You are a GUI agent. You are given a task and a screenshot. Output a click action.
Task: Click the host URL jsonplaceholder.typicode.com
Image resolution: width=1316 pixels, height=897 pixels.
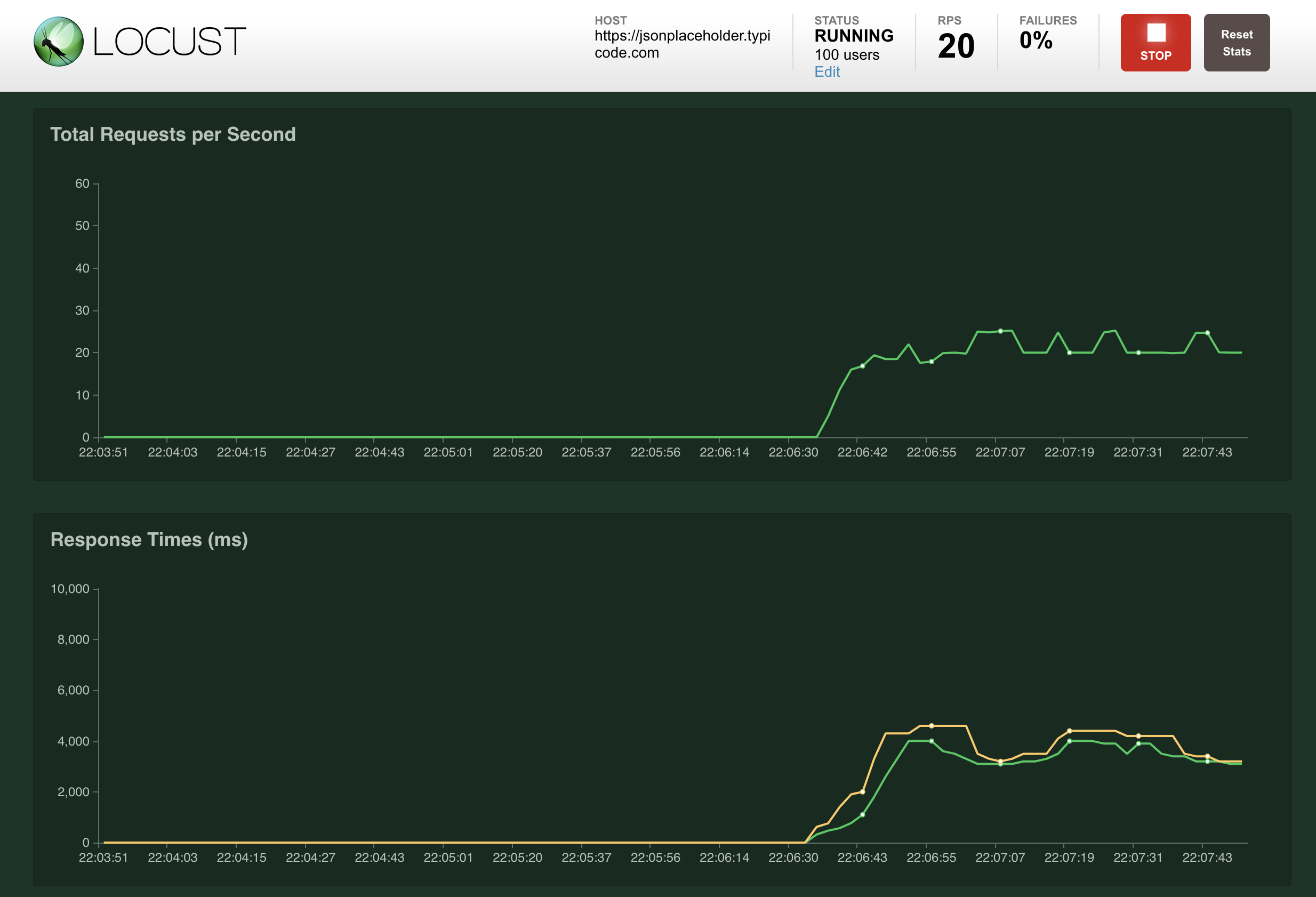click(x=682, y=44)
